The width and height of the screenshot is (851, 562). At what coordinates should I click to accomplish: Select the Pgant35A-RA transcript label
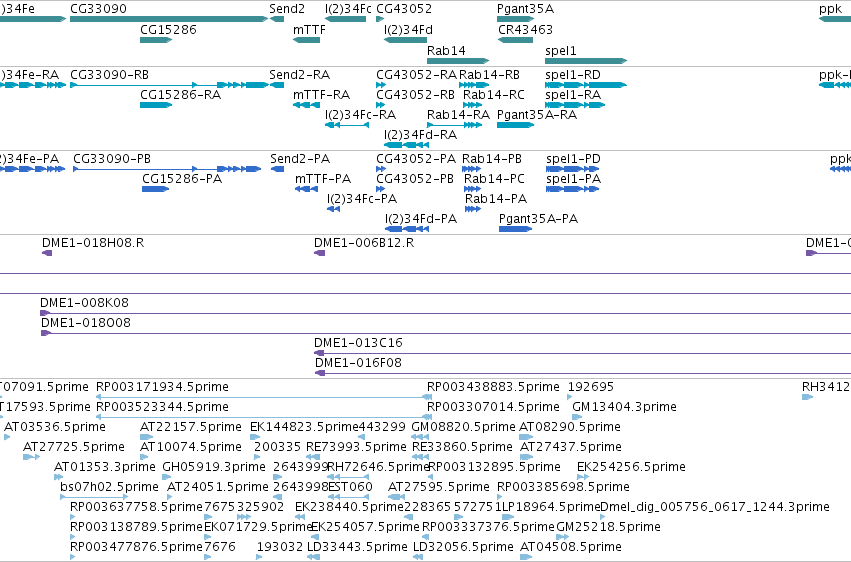click(x=537, y=115)
